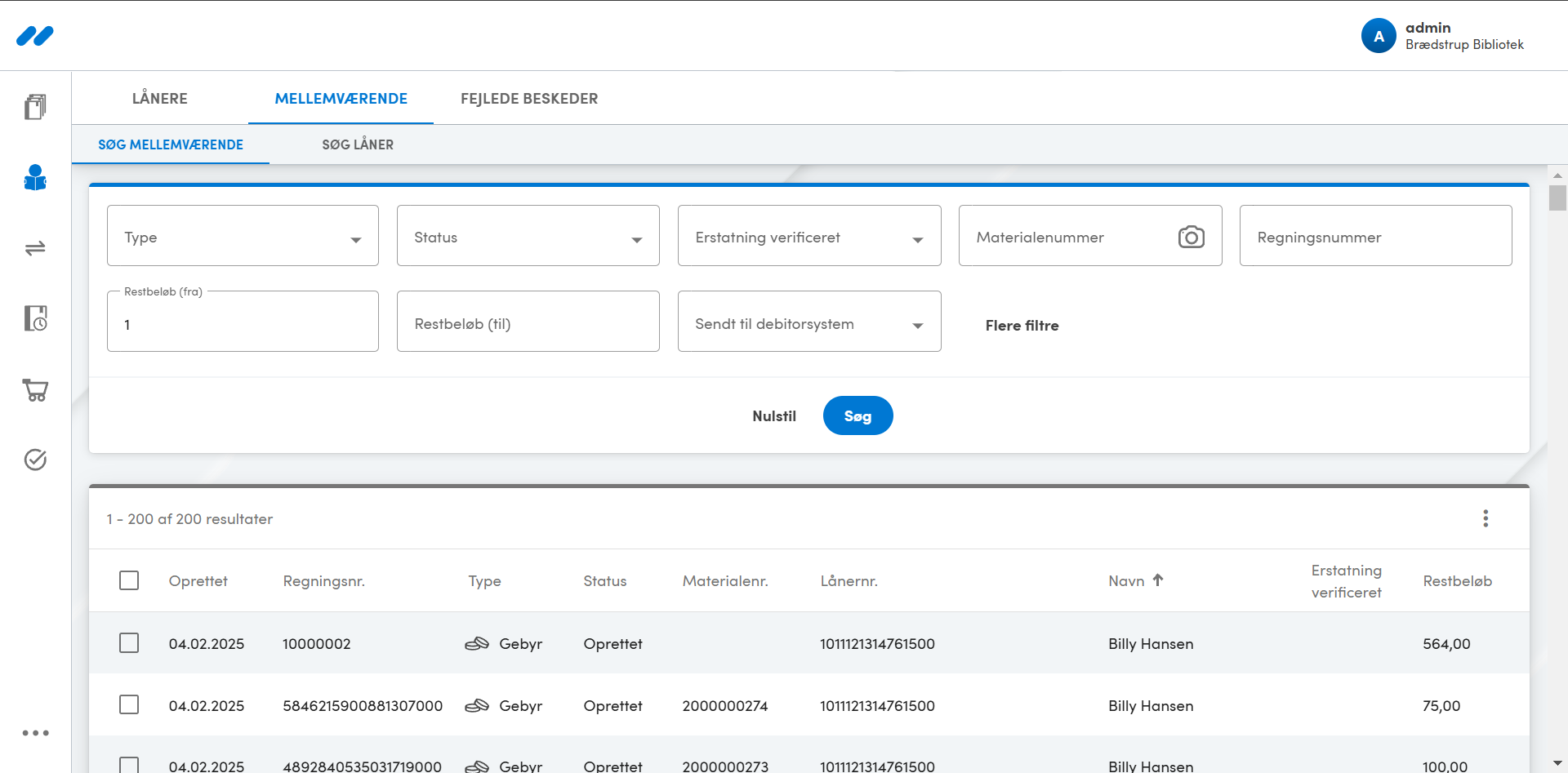Check the row for invoice 10000002
The height and width of the screenshot is (773, 1568).
coord(129,643)
